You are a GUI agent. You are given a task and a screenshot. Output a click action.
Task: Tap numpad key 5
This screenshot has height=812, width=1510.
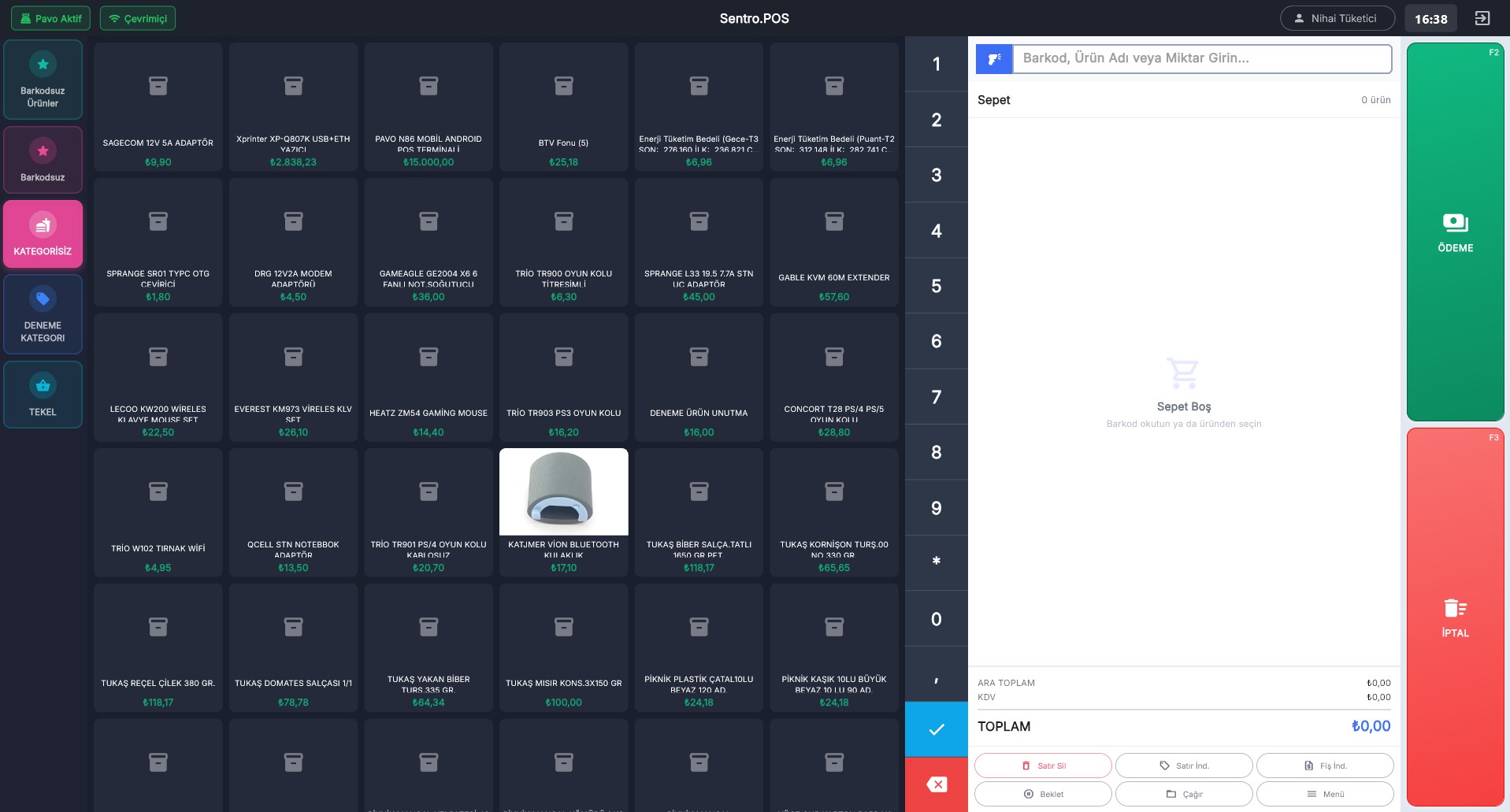click(x=936, y=286)
